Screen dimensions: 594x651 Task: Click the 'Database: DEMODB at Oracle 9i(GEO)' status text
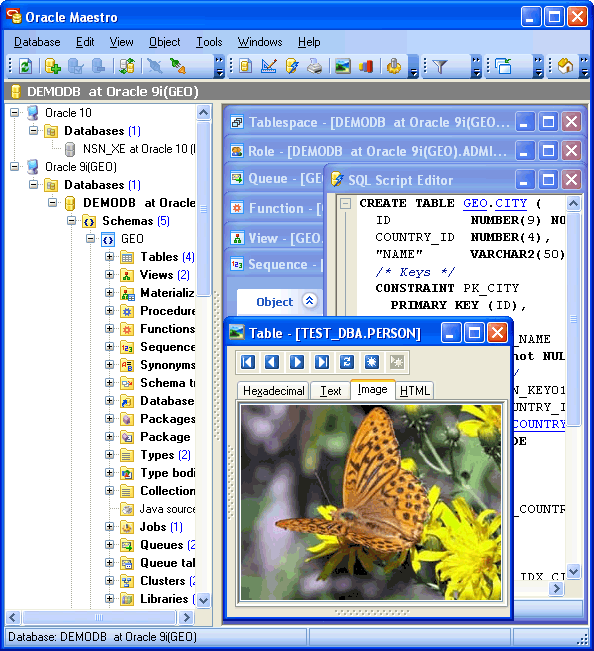[103, 637]
